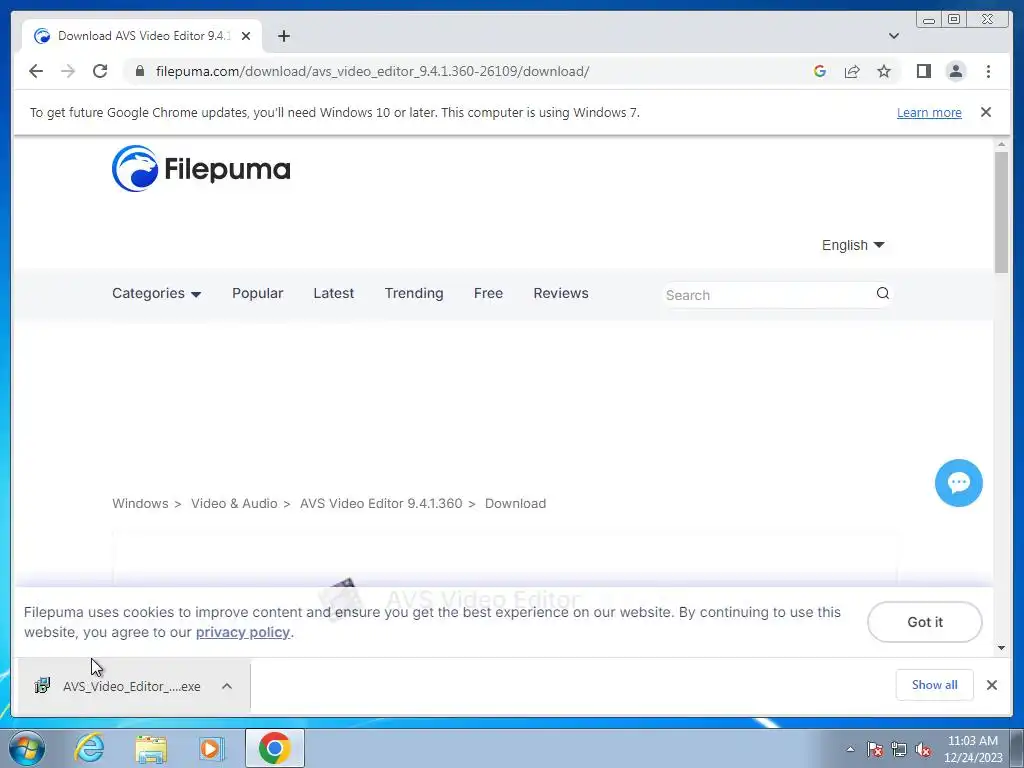Screen dimensions: 1024x768
Task: Click the network tray icon
Action: click(899, 749)
